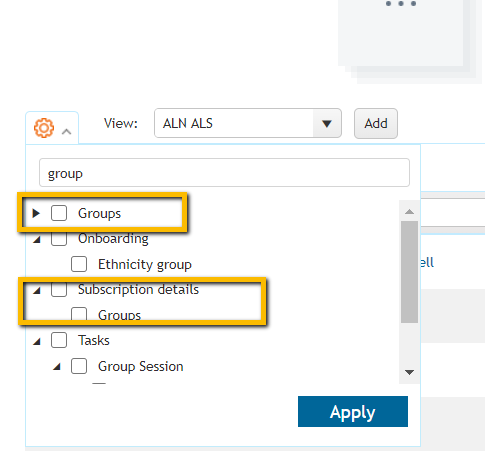Screen dimensions: 485x467
Task: Click the blue Apply button
Action: click(353, 411)
